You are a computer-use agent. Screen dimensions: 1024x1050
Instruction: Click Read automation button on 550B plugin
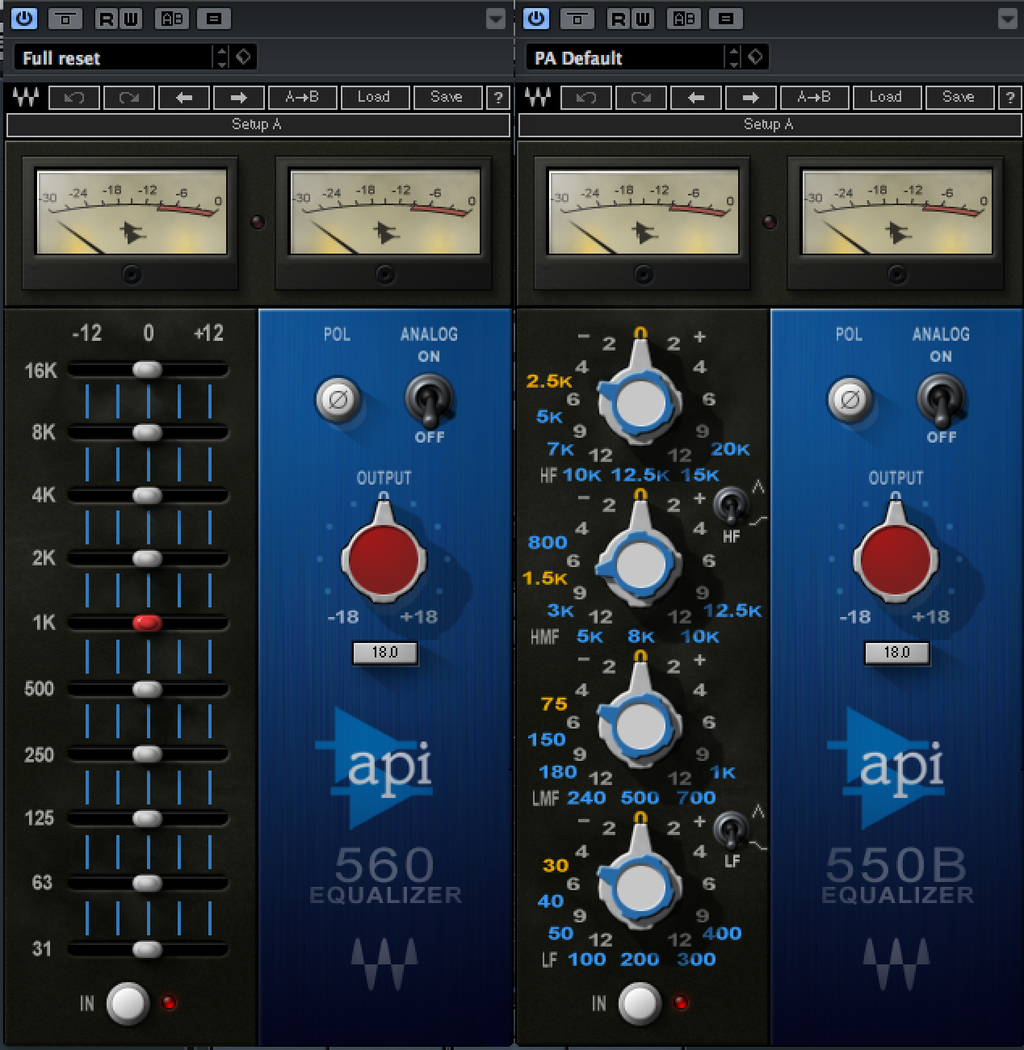coord(618,19)
